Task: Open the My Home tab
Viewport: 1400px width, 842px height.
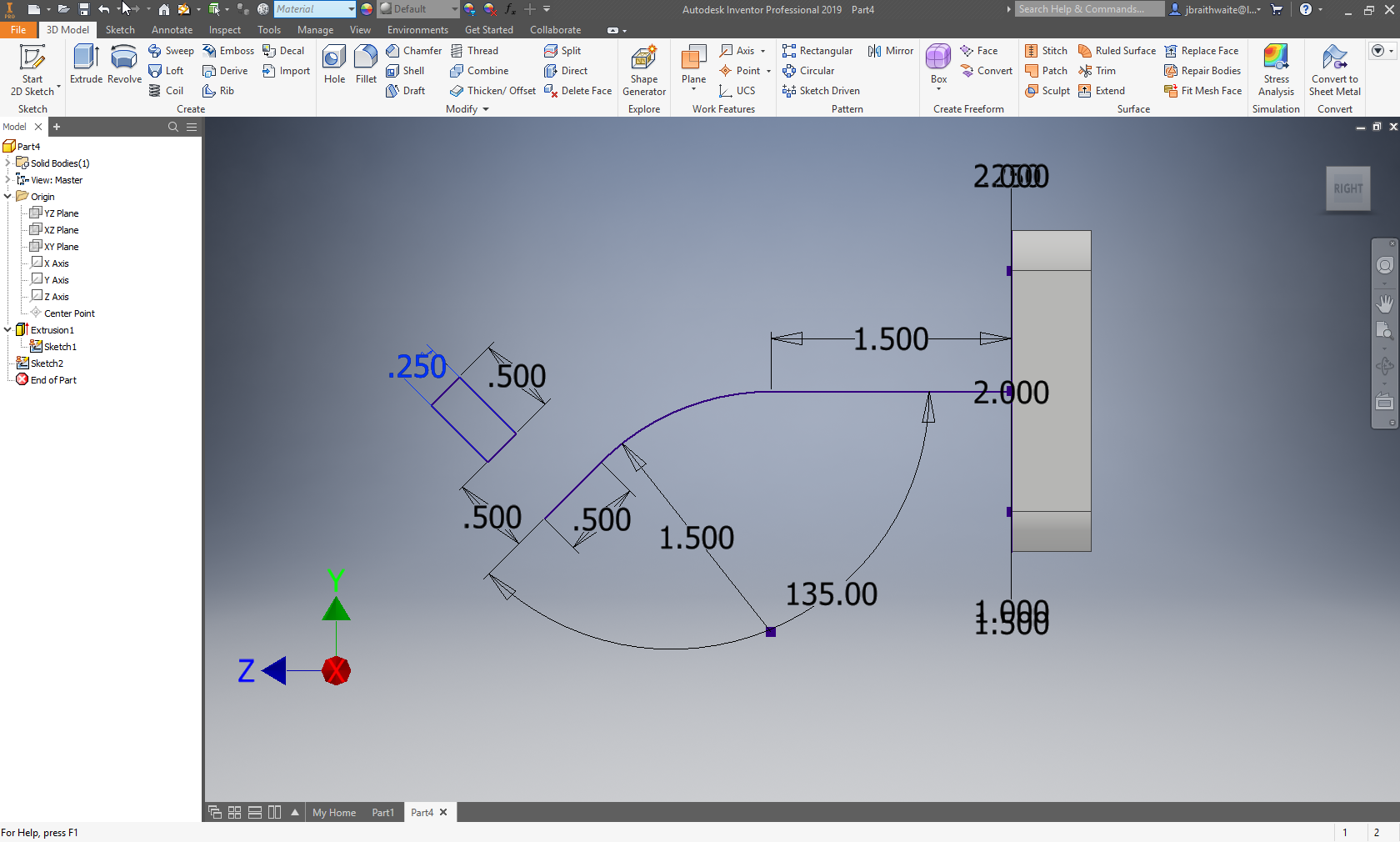Action: point(334,812)
